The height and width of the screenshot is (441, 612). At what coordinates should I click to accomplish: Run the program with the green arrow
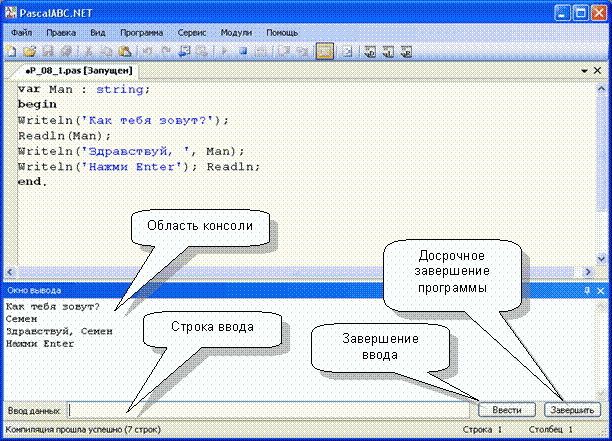click(x=224, y=51)
